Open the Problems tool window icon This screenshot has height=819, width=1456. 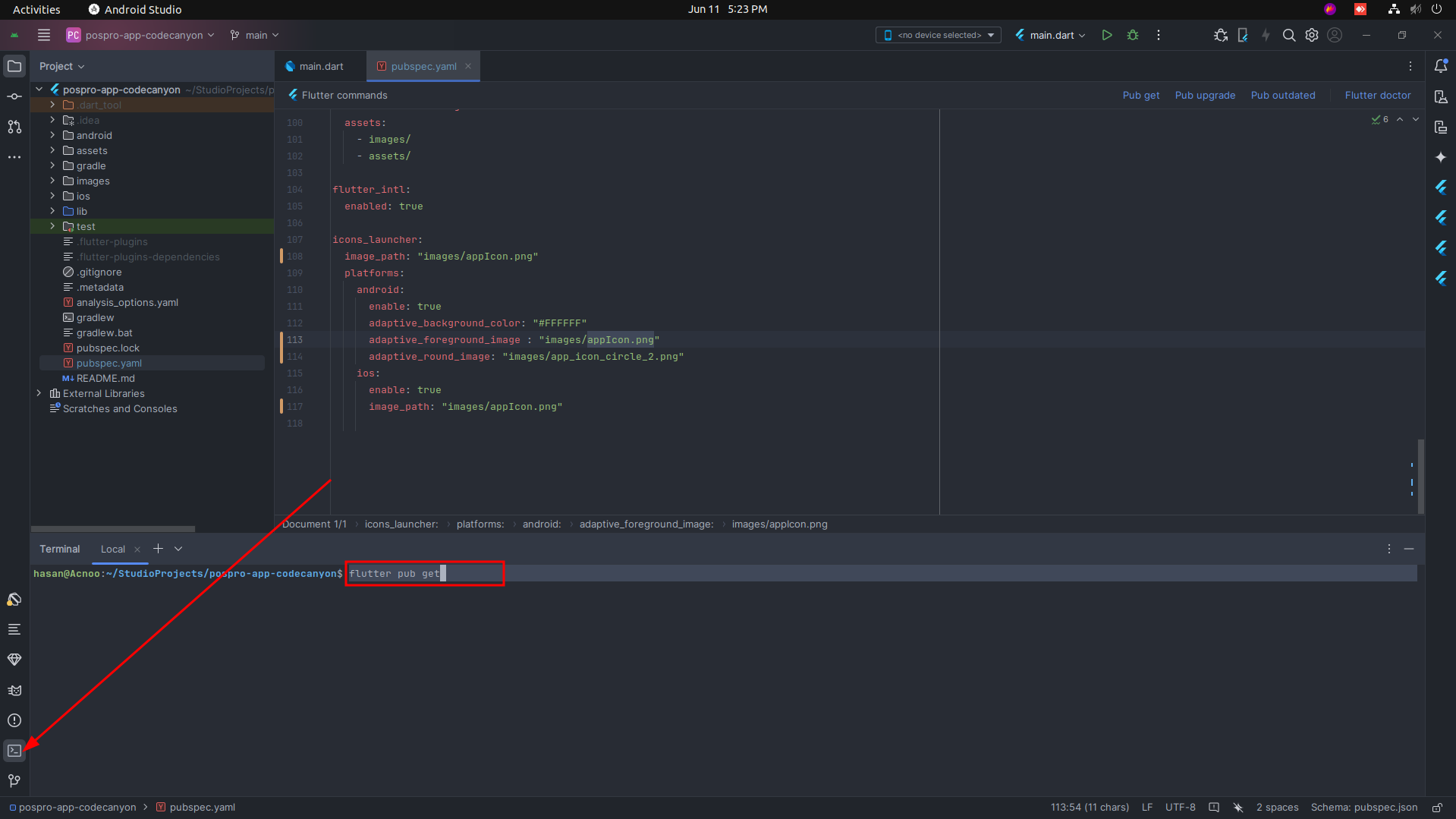[14, 720]
